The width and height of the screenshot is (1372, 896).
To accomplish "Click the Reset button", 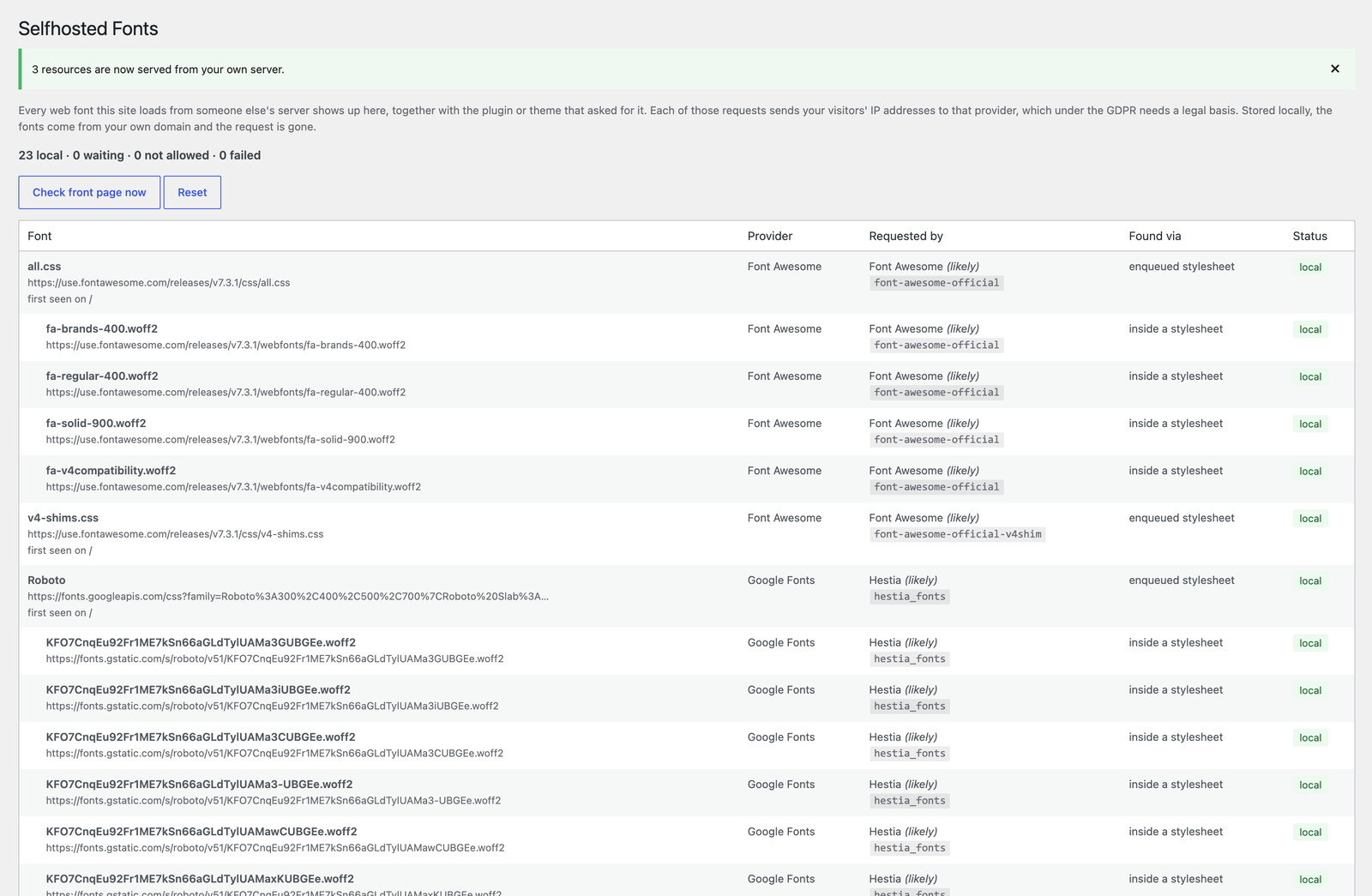I will (192, 192).
